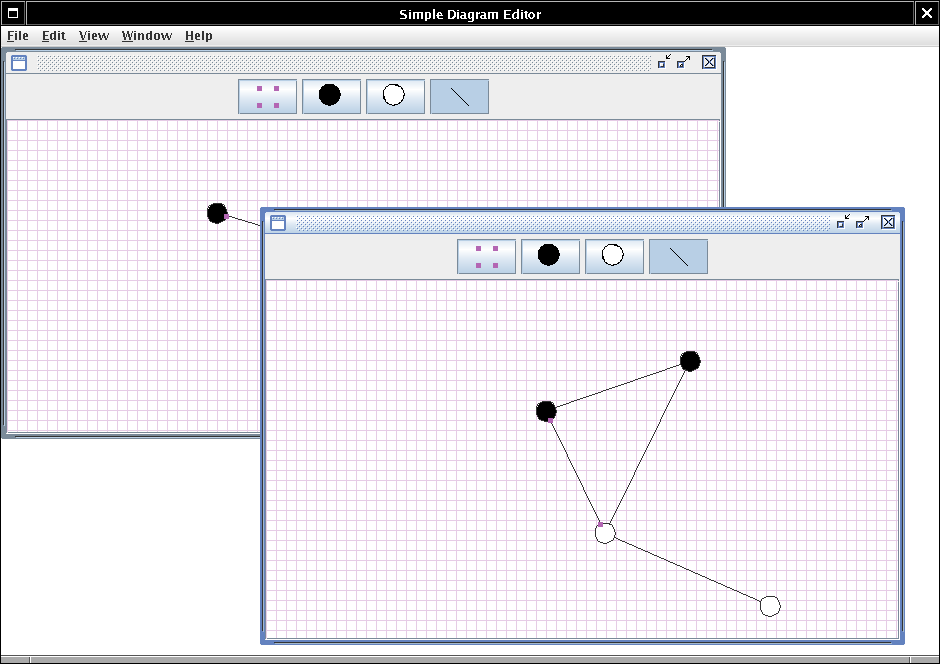Viewport: 940px width, 664px height.
Task: Choose filled circle tool in back window
Action: click(331, 96)
